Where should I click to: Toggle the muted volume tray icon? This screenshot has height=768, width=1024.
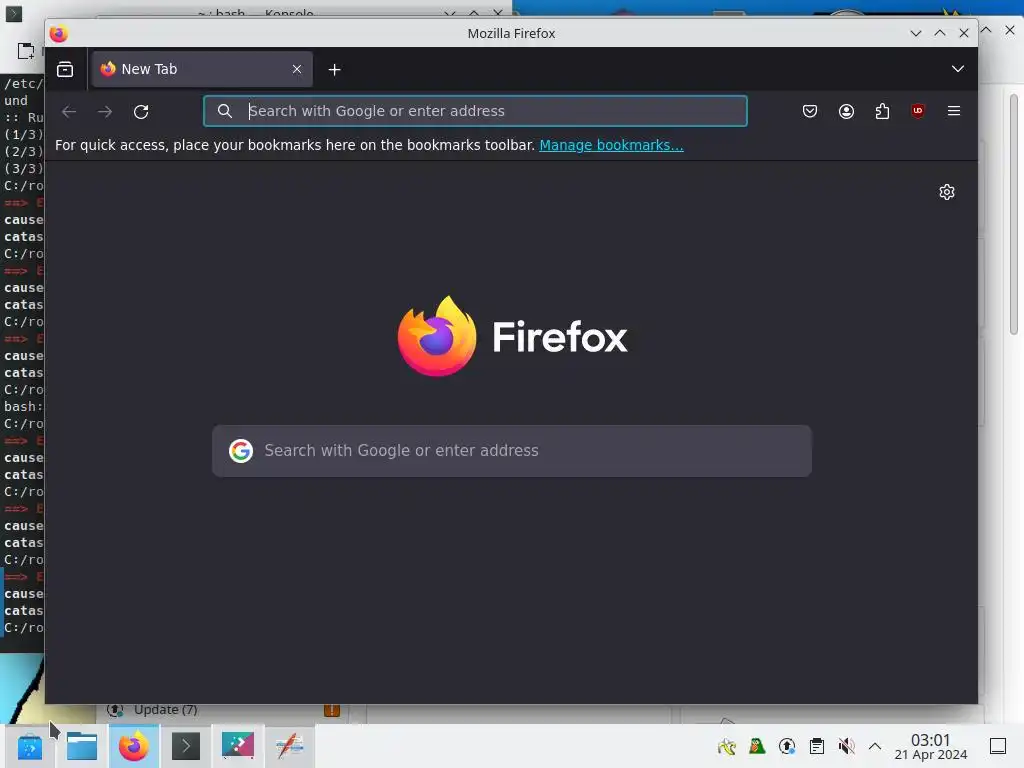coord(846,746)
